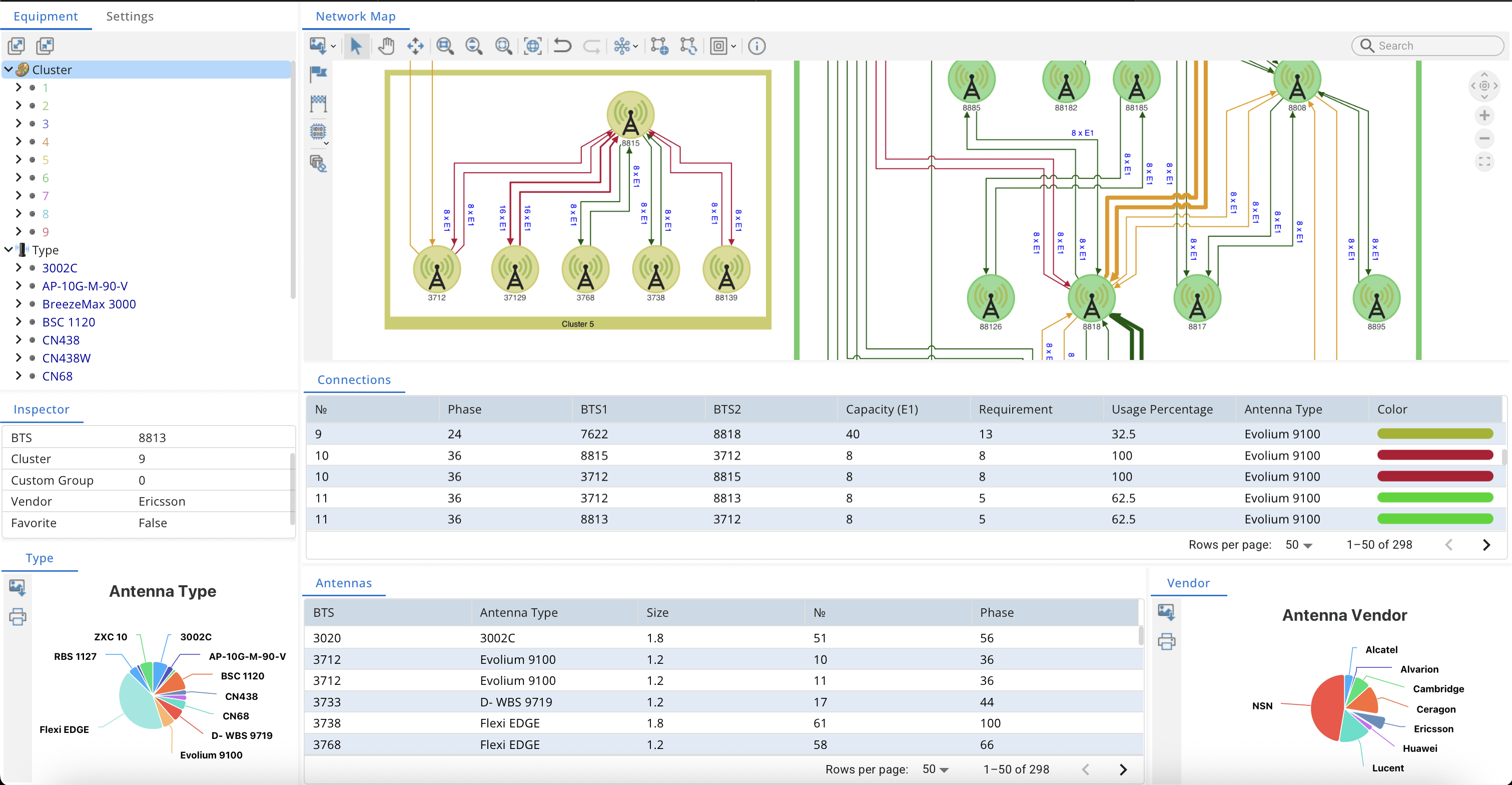Click the map navigation pan compass control
The image size is (1512, 785).
click(1484, 86)
